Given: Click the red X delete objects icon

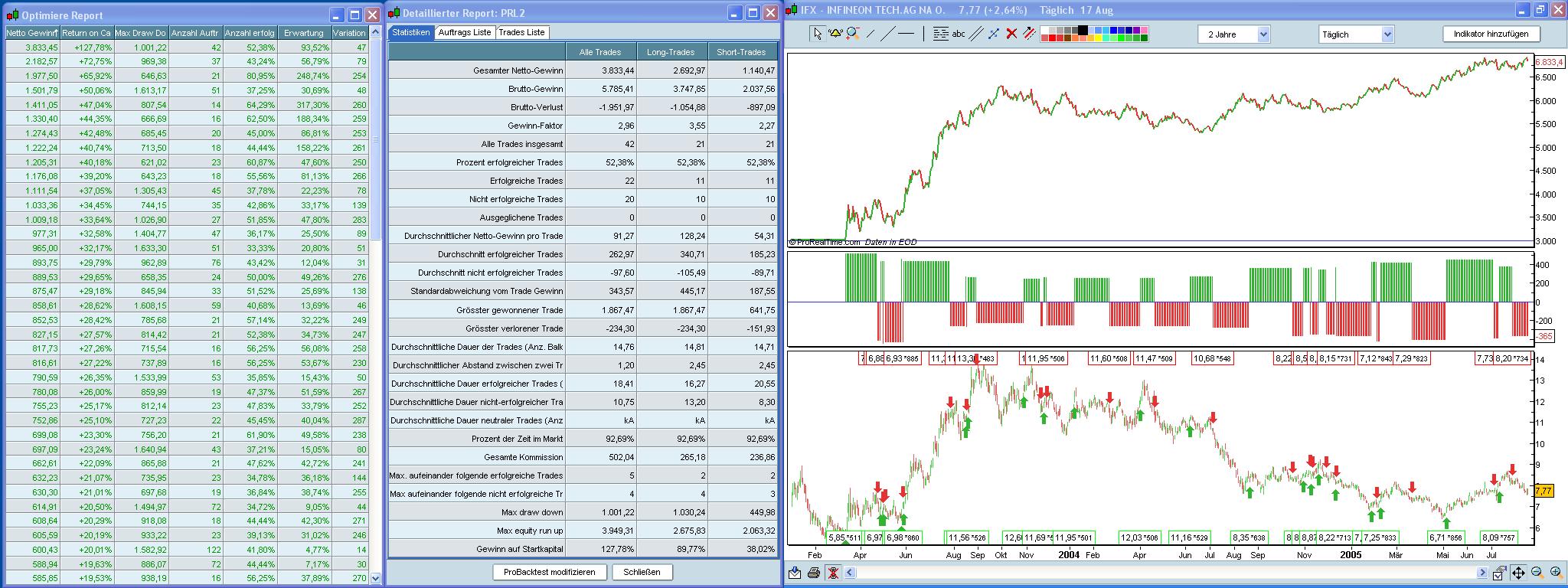Looking at the screenshot, I should click(x=1011, y=34).
